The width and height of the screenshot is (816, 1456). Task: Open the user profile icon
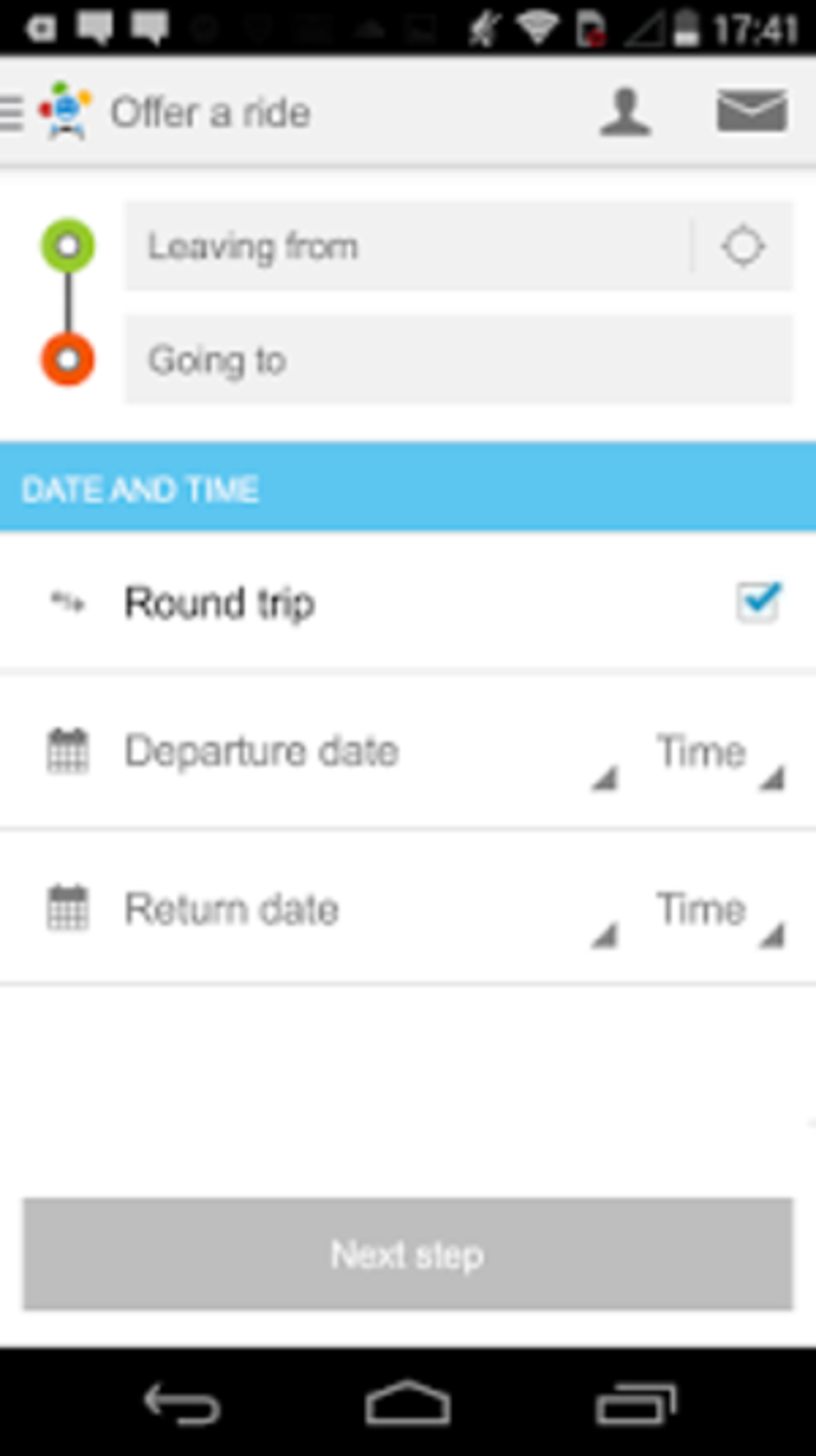625,112
